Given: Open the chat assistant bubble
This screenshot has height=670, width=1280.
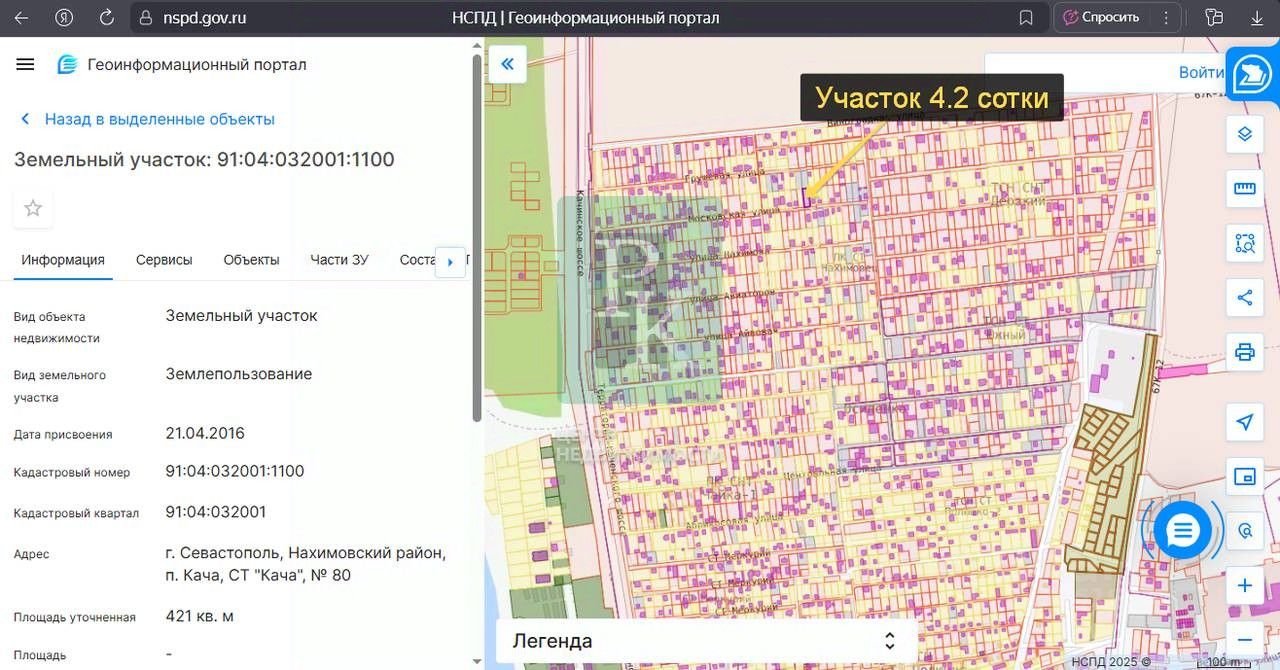Looking at the screenshot, I should pos(1182,530).
